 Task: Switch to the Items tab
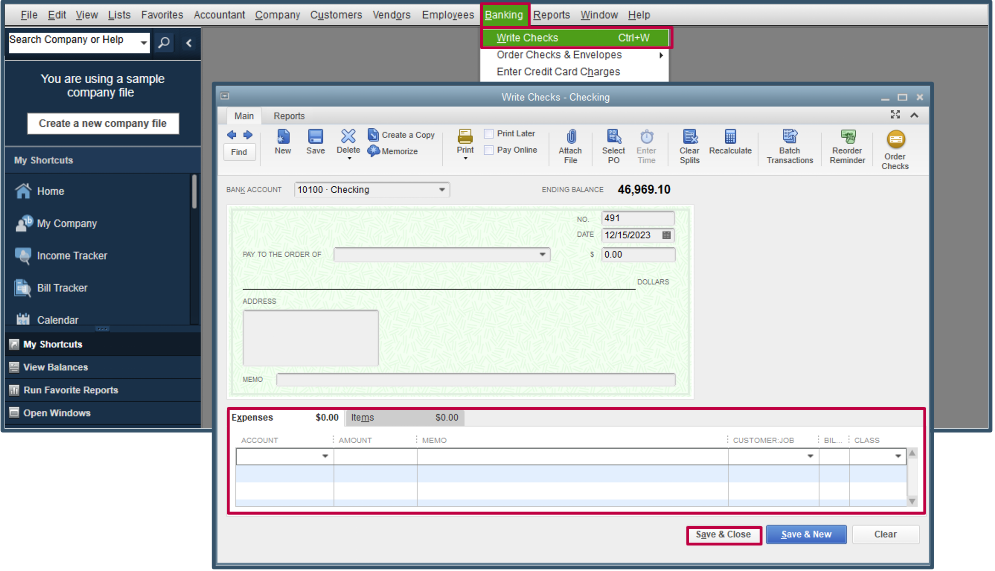[x=405, y=417]
